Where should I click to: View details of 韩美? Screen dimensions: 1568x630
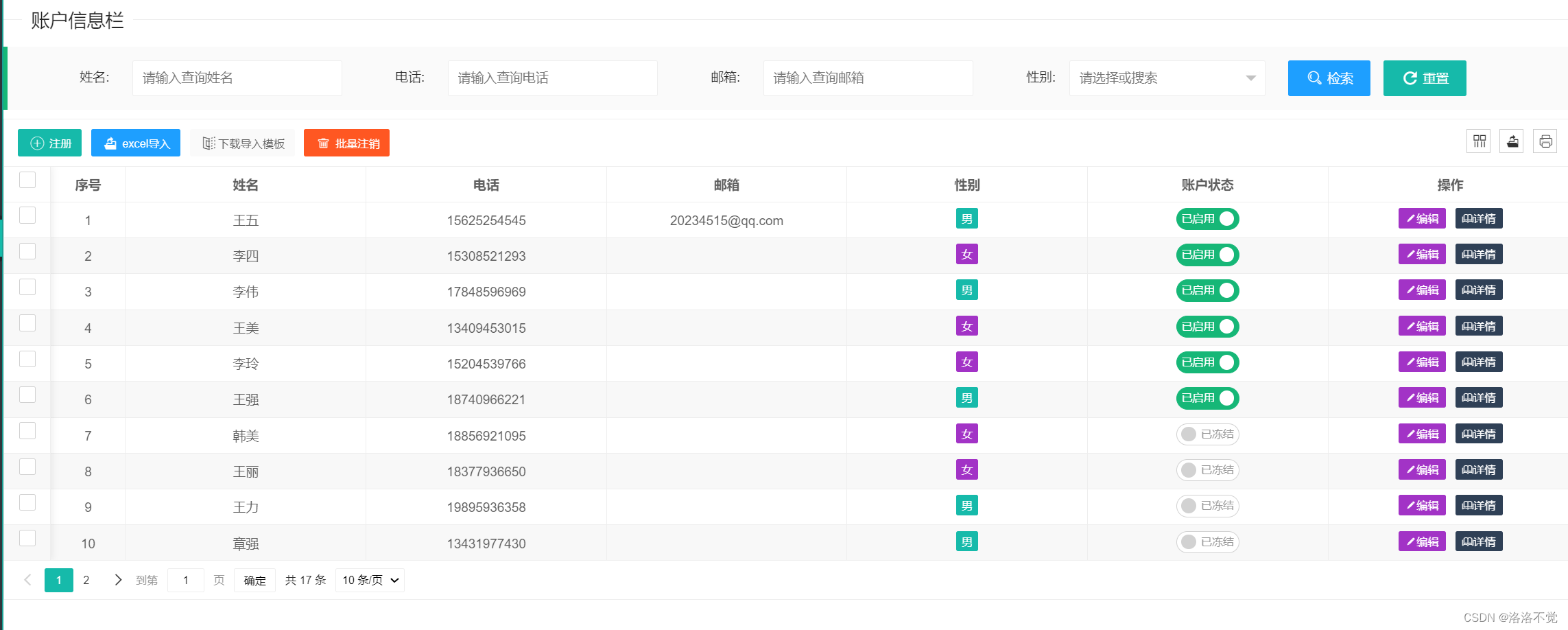[1479, 434]
